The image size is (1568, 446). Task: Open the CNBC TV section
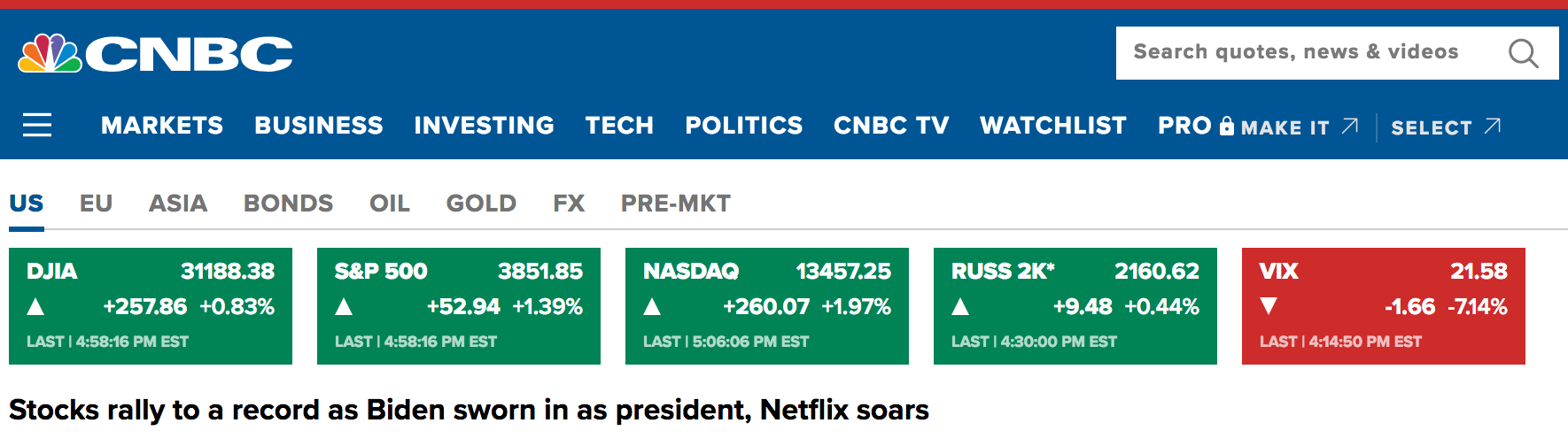coord(891,126)
